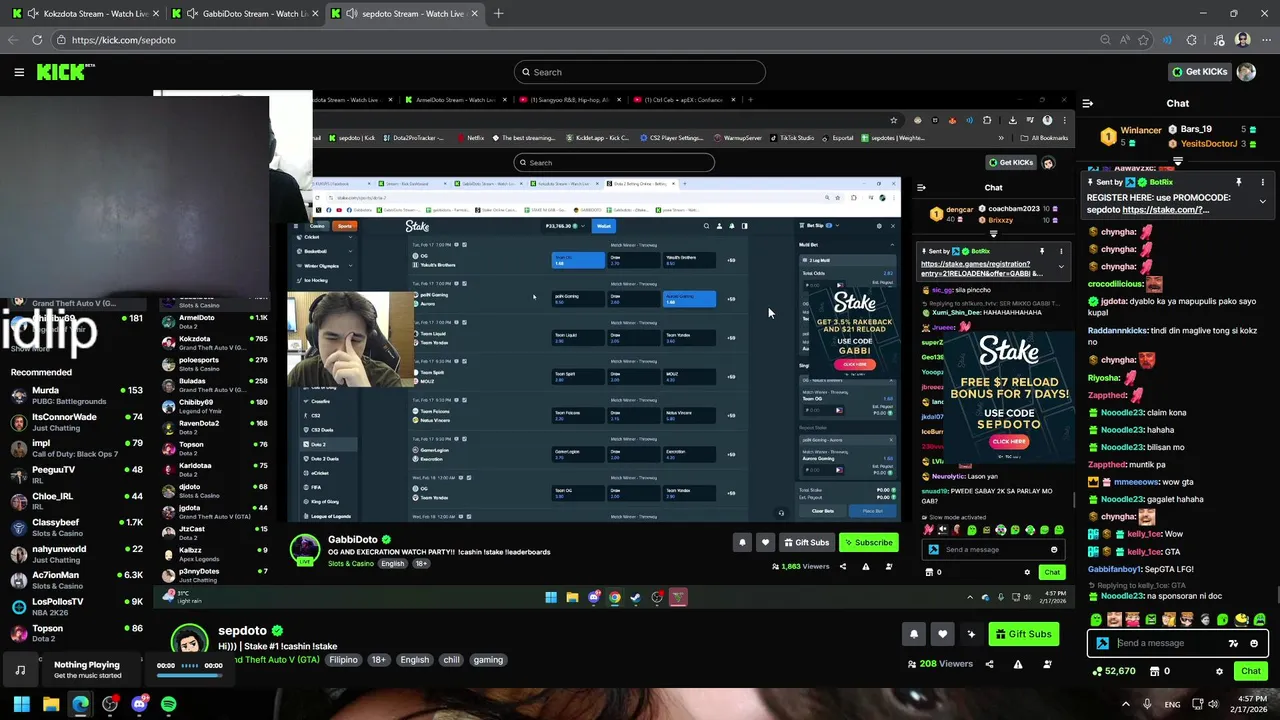This screenshot has height=720, width=1280.
Task: Open the Kick hamburger sidebar menu
Action: coord(19,72)
